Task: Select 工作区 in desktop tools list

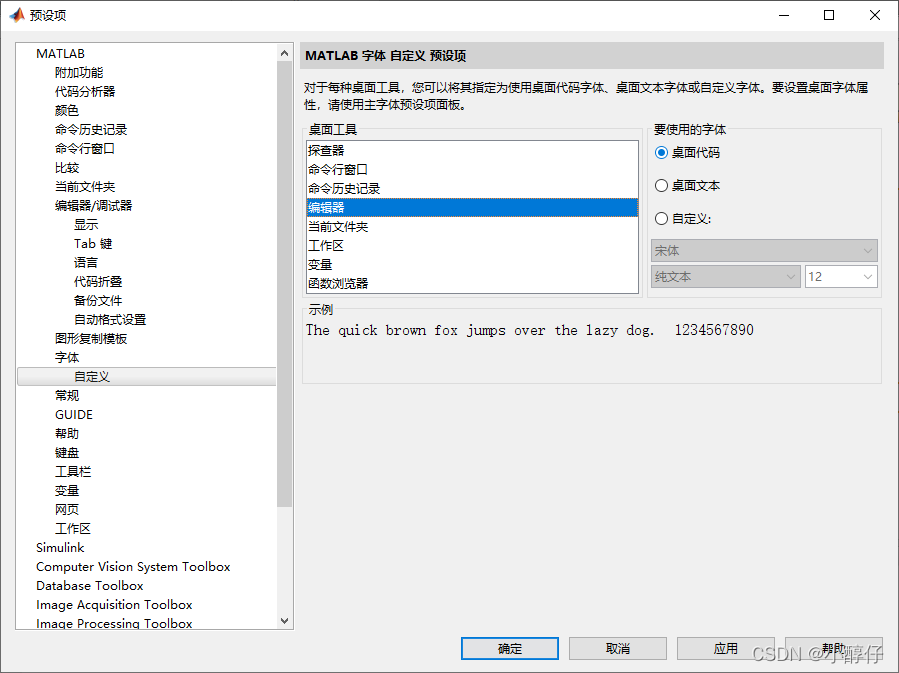Action: [x=472, y=245]
